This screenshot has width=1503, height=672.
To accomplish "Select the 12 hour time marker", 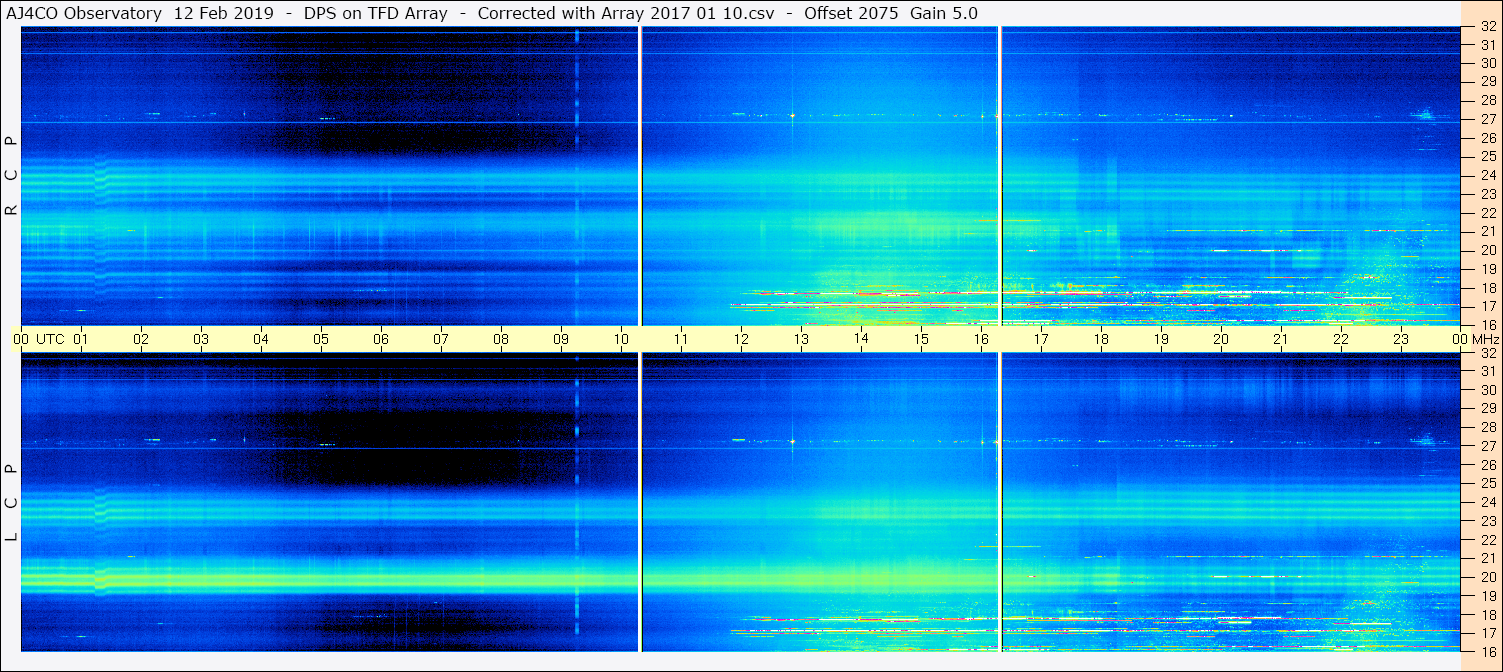I will [741, 339].
